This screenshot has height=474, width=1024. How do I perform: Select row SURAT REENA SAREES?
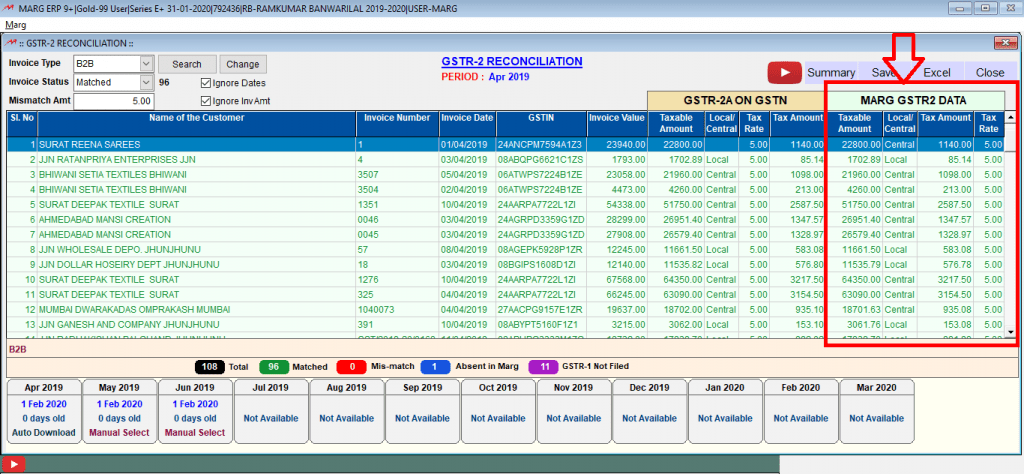505,144
